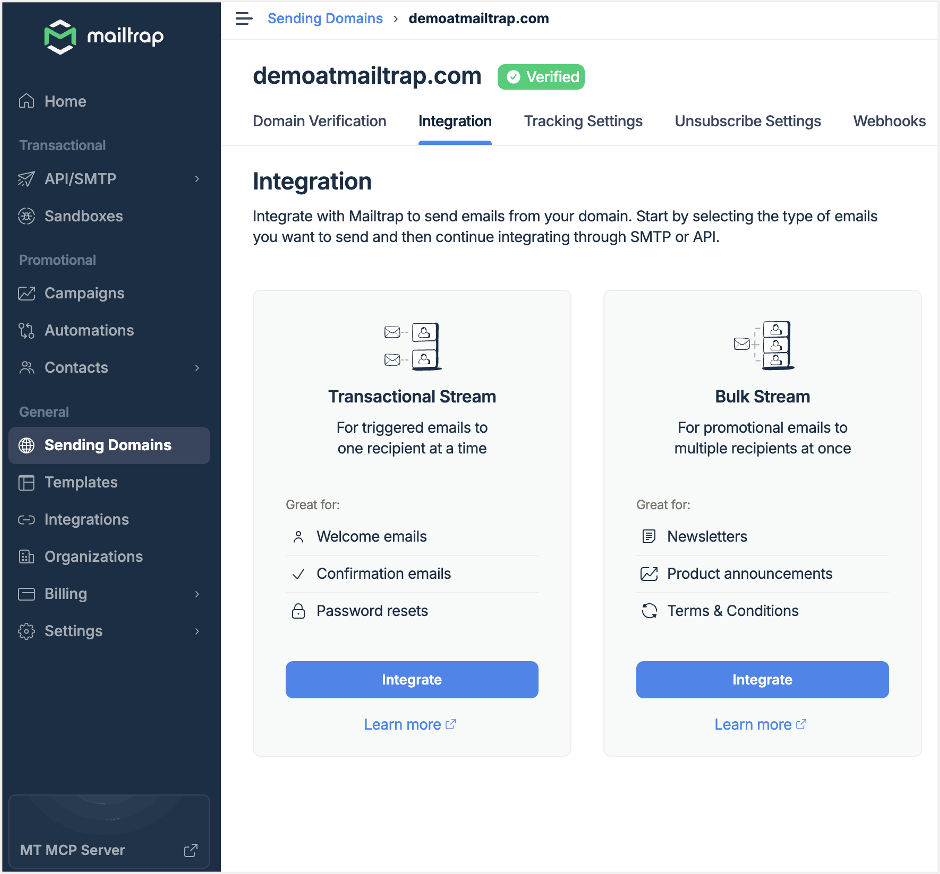Viewport: 940px width, 874px height.
Task: Open the Webhooks tab
Action: coord(889,121)
